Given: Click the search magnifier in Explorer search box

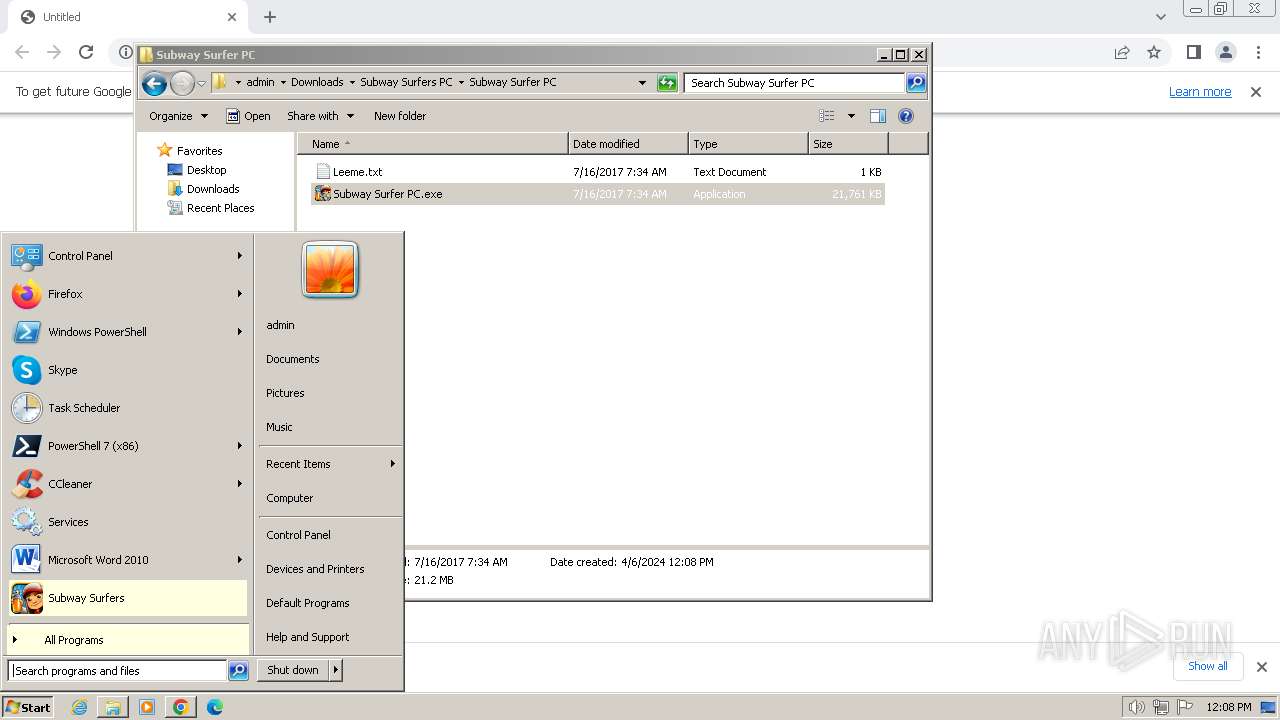Looking at the screenshot, I should pyautogui.click(x=916, y=83).
